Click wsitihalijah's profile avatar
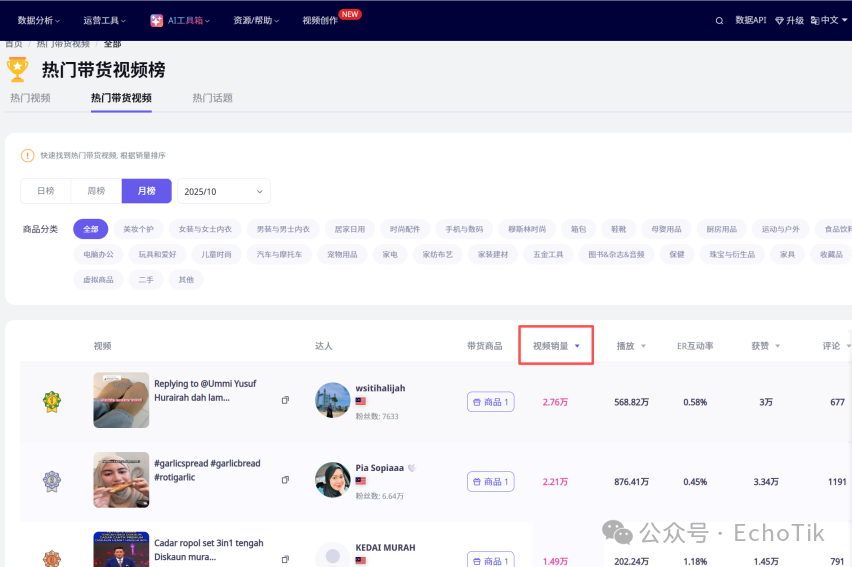The image size is (852, 567). (x=332, y=400)
